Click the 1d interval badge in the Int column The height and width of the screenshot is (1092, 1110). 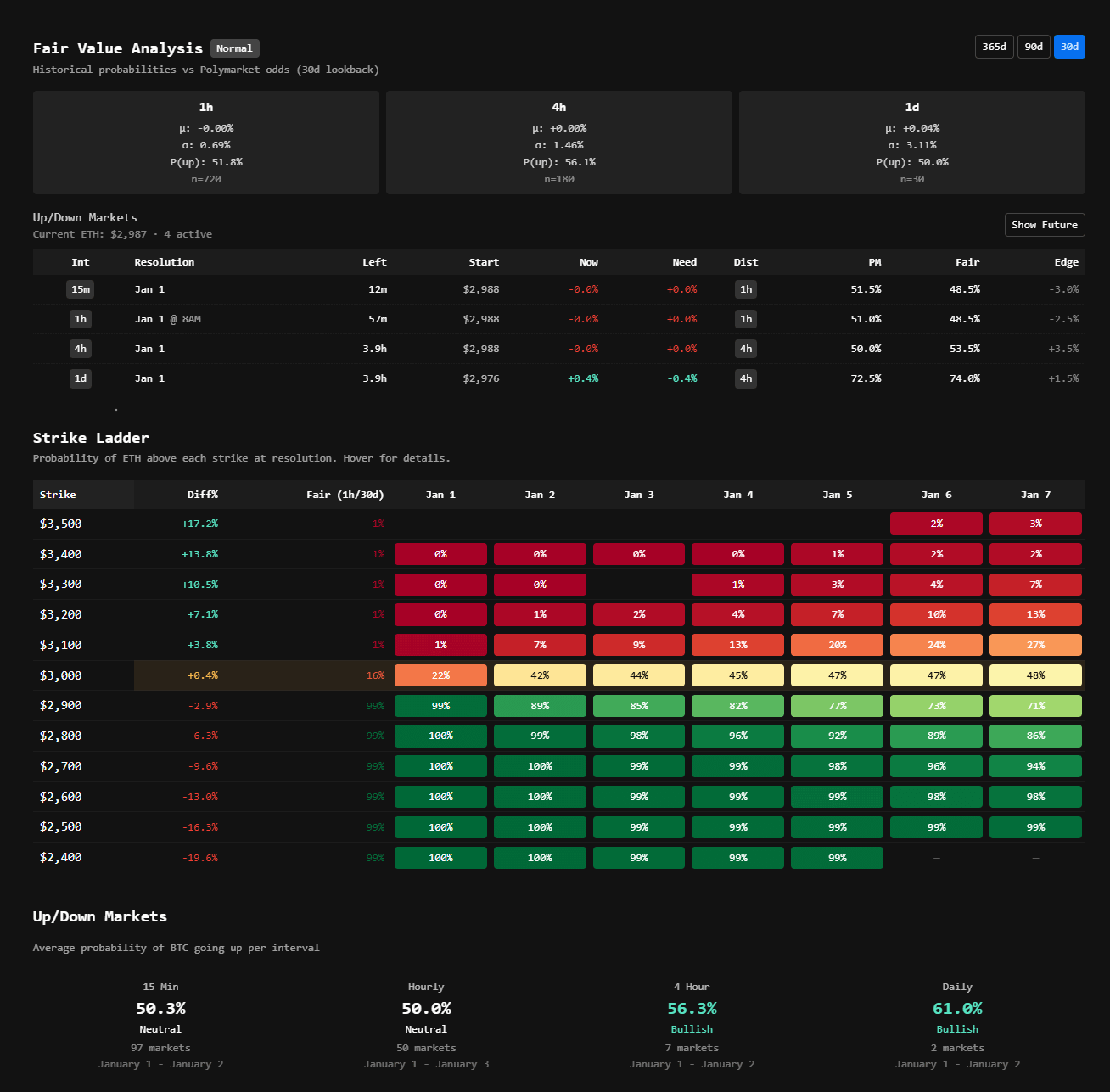point(81,378)
